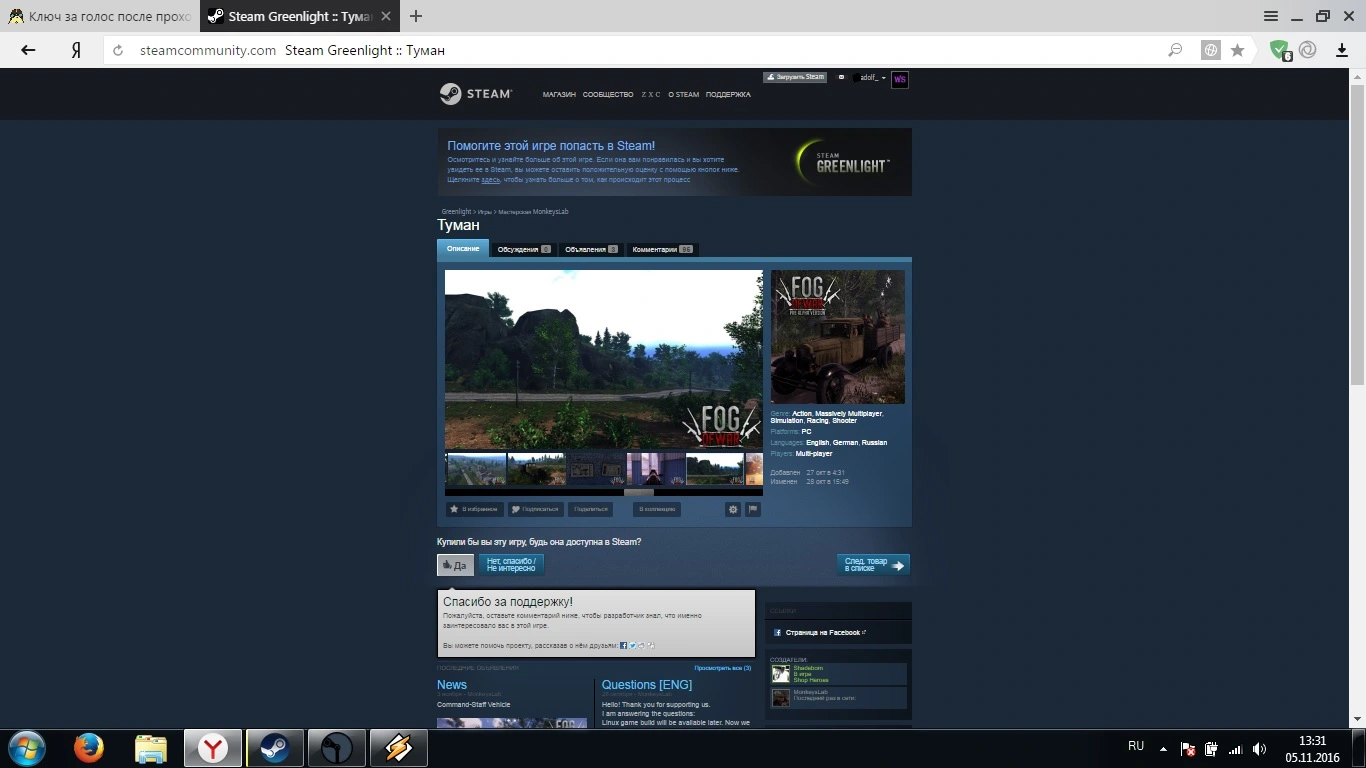Switch to the first browser tab 'Ключ за голос'
This screenshot has height=768, width=1366.
(x=100, y=16)
